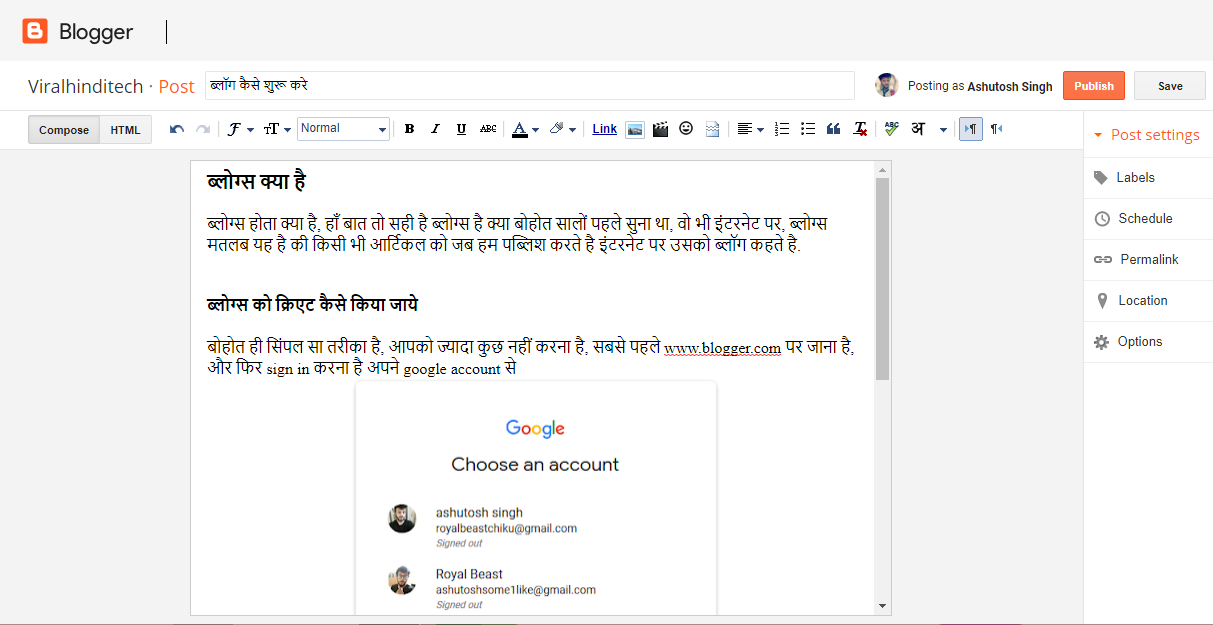This screenshot has width=1213, height=625.
Task: Collapse the Post settings panel
Action: [1146, 135]
